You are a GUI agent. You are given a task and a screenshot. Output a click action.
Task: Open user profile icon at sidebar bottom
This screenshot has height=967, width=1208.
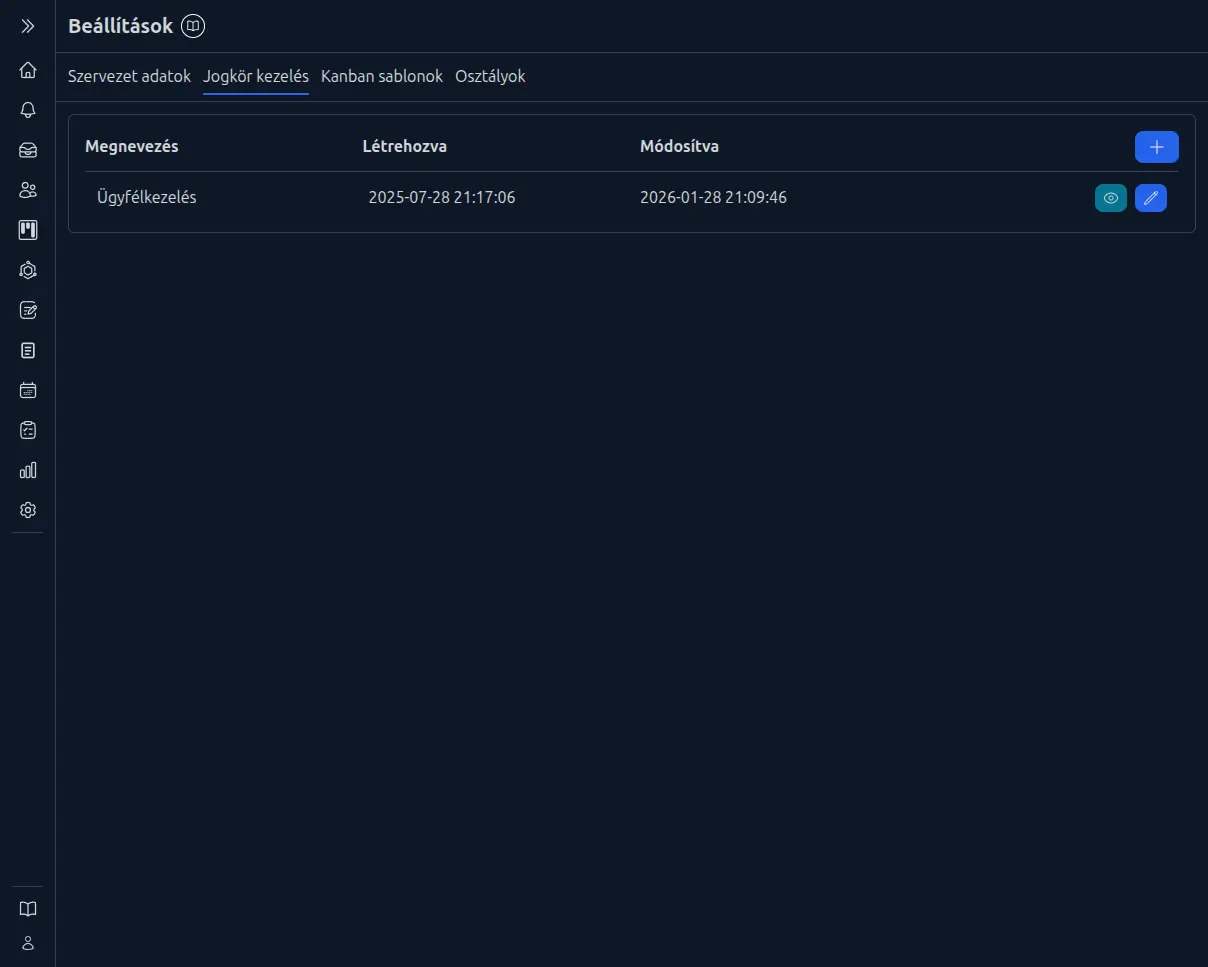click(28, 942)
